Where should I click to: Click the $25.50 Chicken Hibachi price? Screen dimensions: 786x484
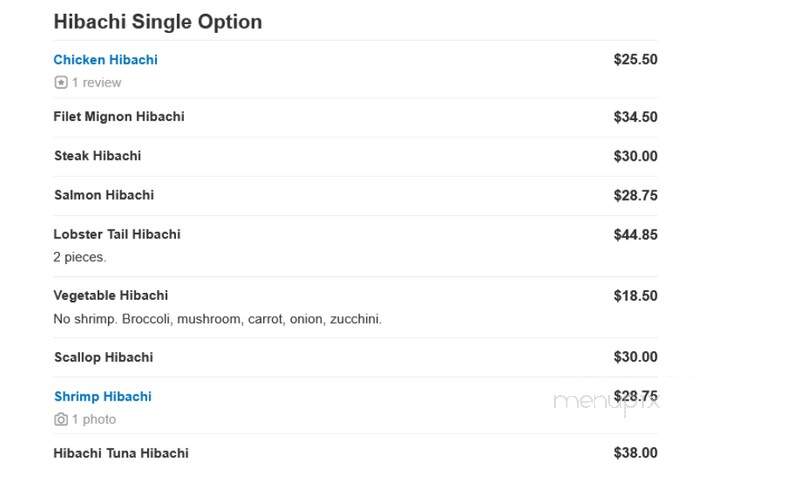635,59
